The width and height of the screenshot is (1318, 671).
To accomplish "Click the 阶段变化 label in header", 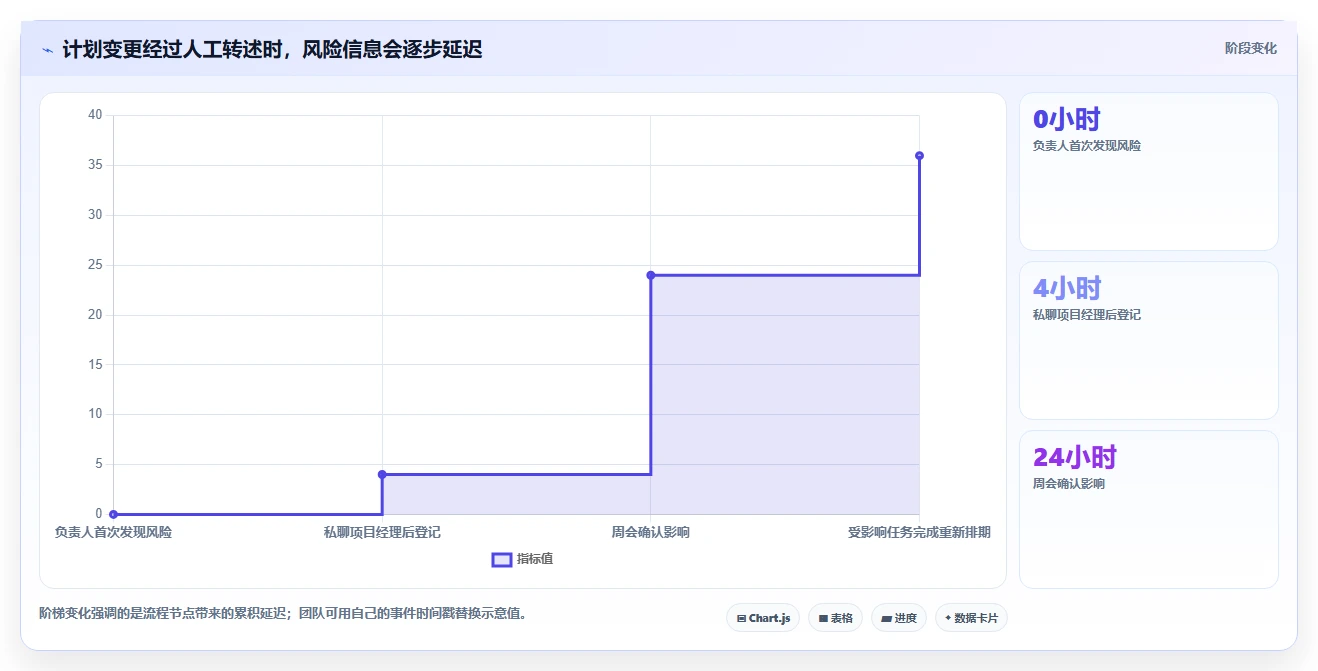I will [1250, 48].
